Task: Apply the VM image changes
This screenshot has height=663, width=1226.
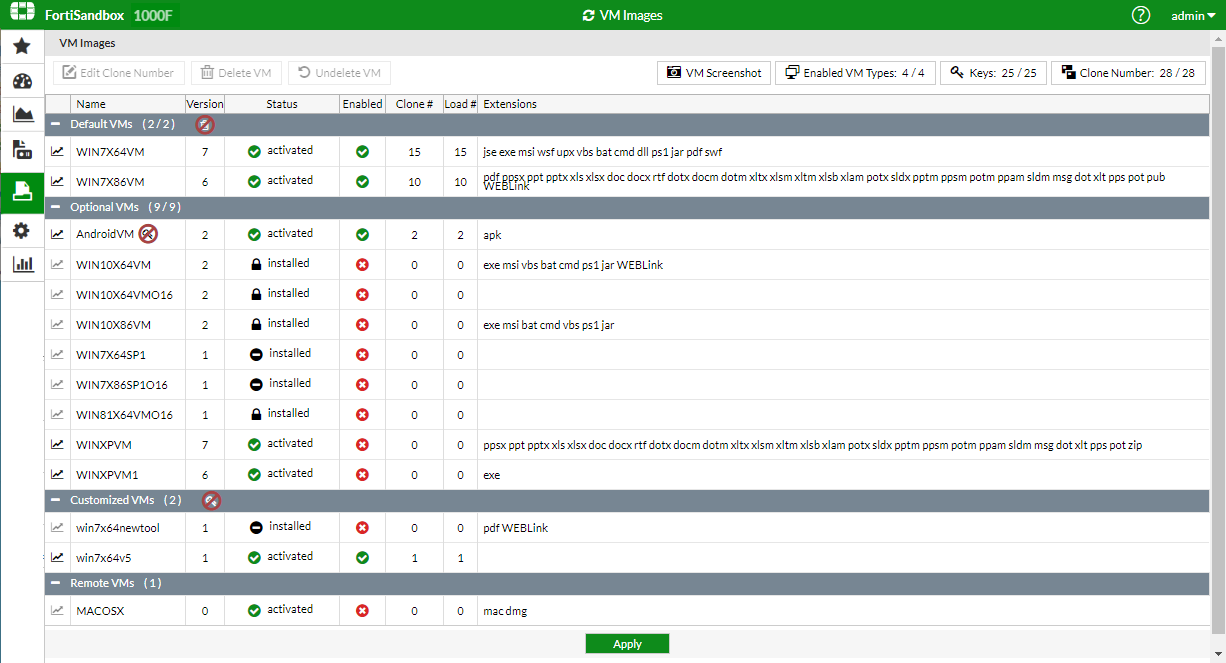Action: (627, 644)
